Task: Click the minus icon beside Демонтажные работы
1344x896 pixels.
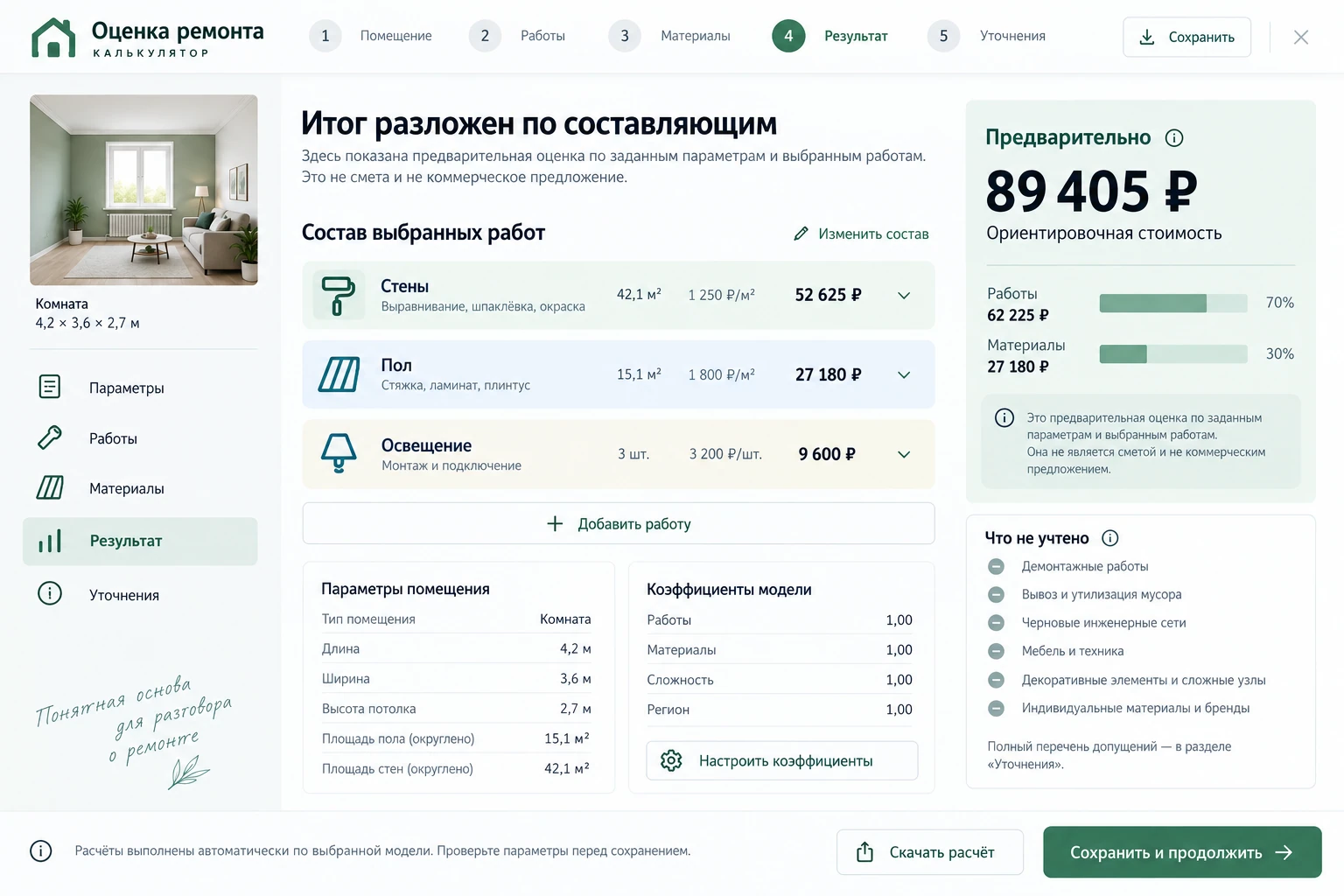Action: click(996, 566)
